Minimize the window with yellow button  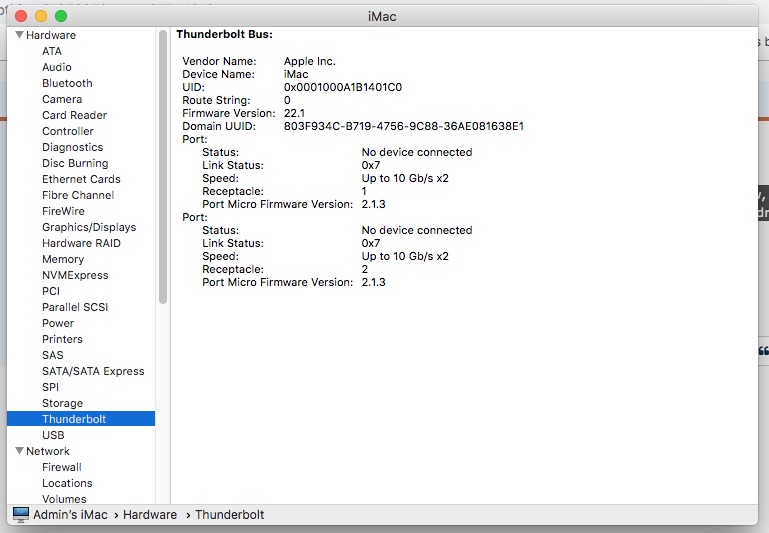[x=41, y=16]
